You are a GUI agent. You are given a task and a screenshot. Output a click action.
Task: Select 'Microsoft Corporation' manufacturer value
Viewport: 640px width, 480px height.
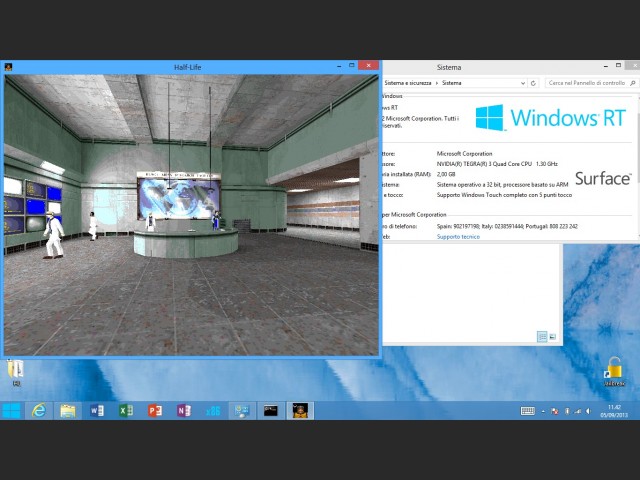point(464,154)
